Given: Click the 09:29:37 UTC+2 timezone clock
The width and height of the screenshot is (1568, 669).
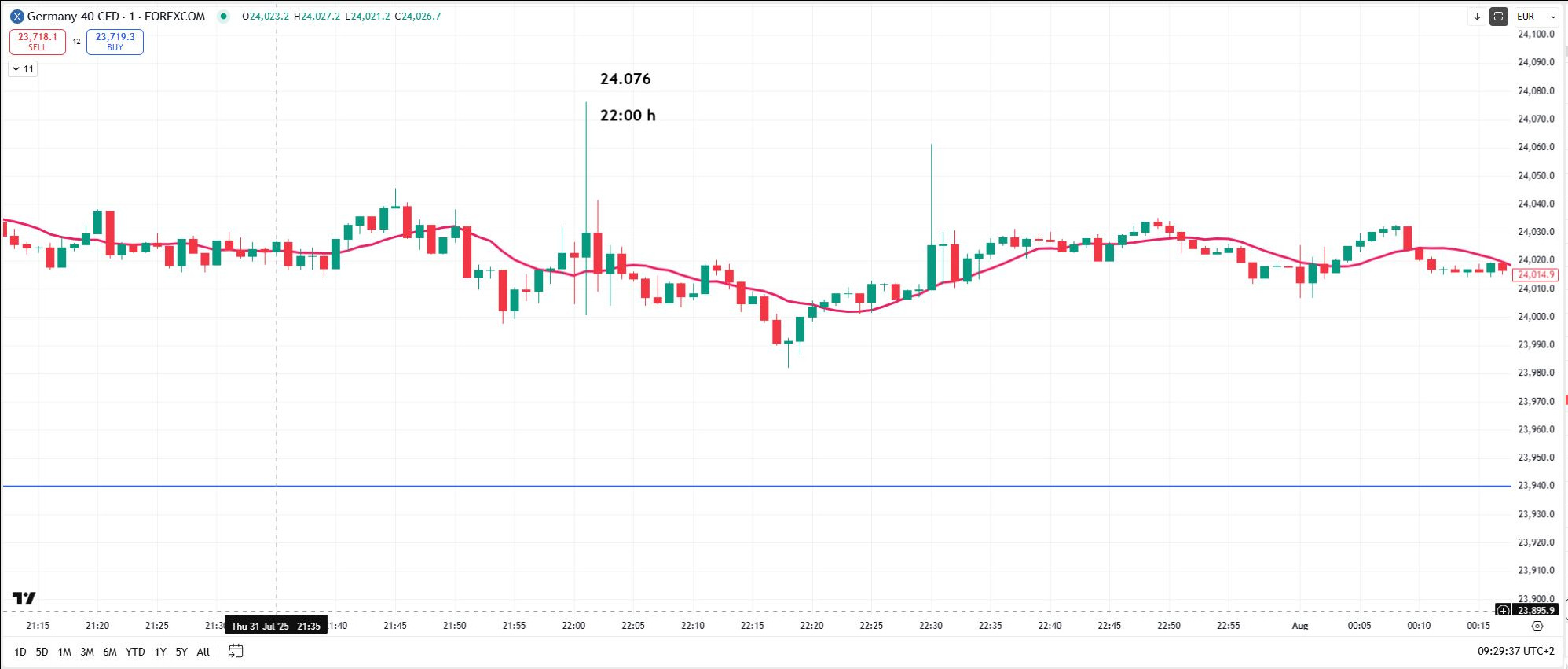Looking at the screenshot, I should [x=1515, y=651].
